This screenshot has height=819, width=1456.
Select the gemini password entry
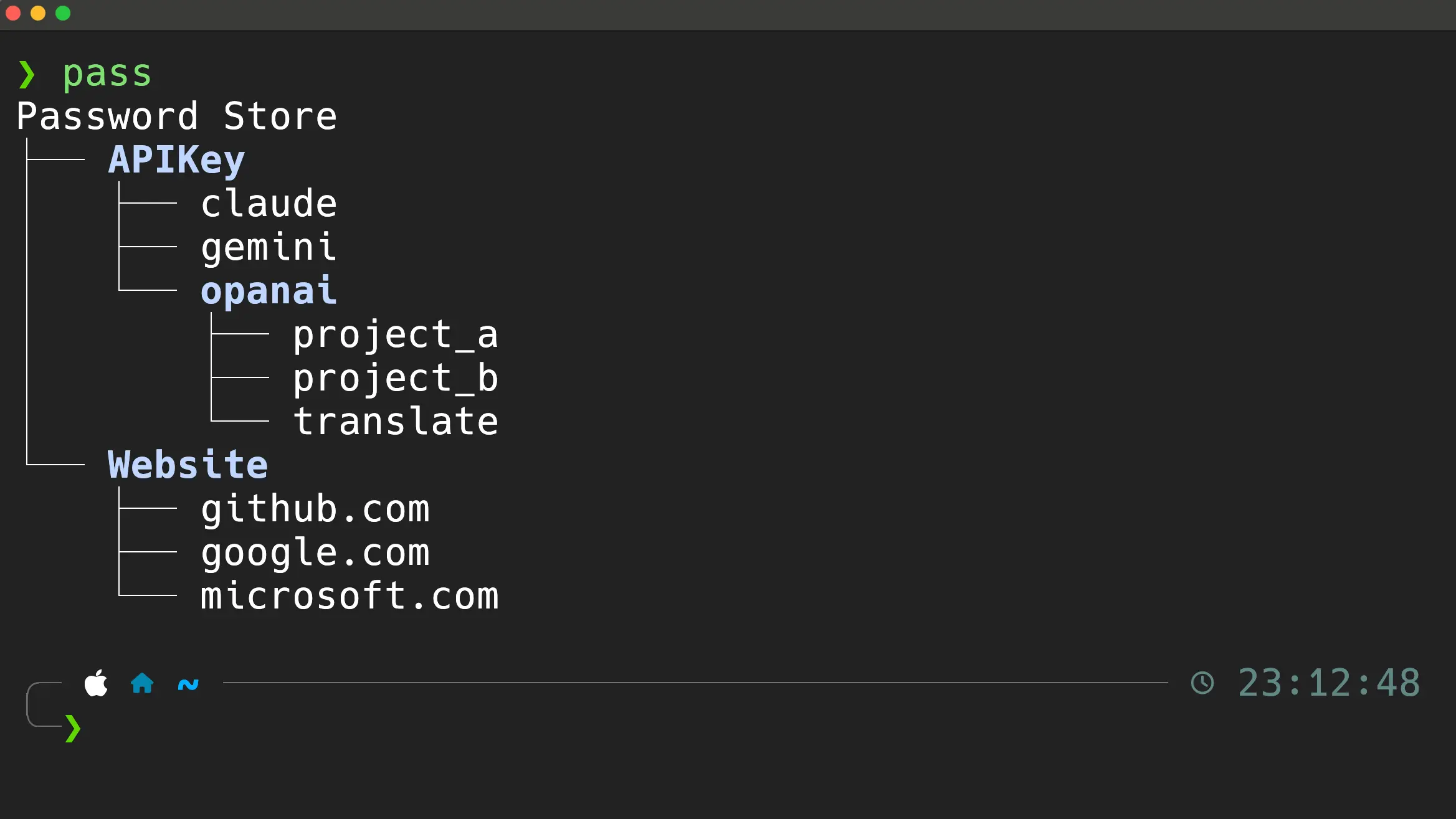(269, 247)
